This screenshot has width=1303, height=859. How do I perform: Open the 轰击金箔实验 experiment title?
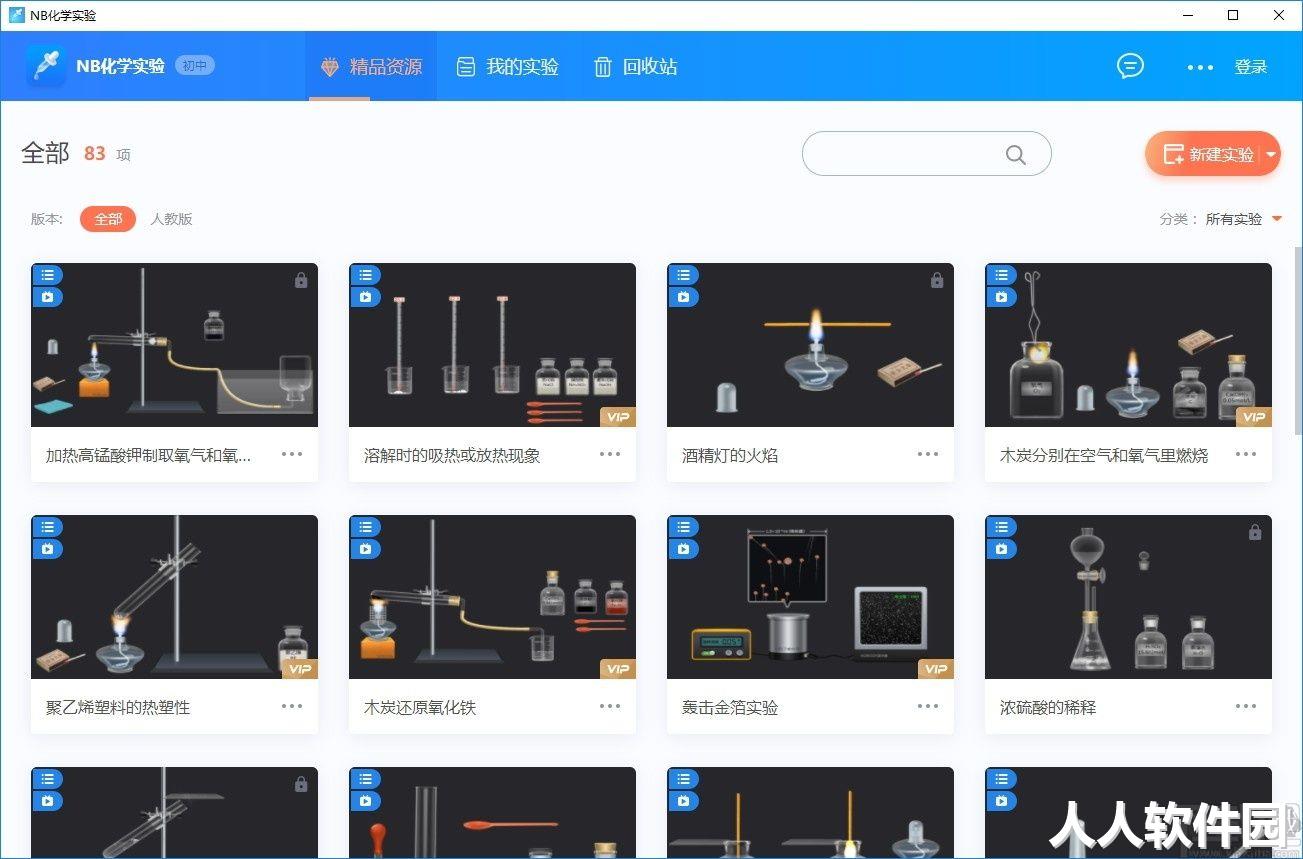pos(730,707)
